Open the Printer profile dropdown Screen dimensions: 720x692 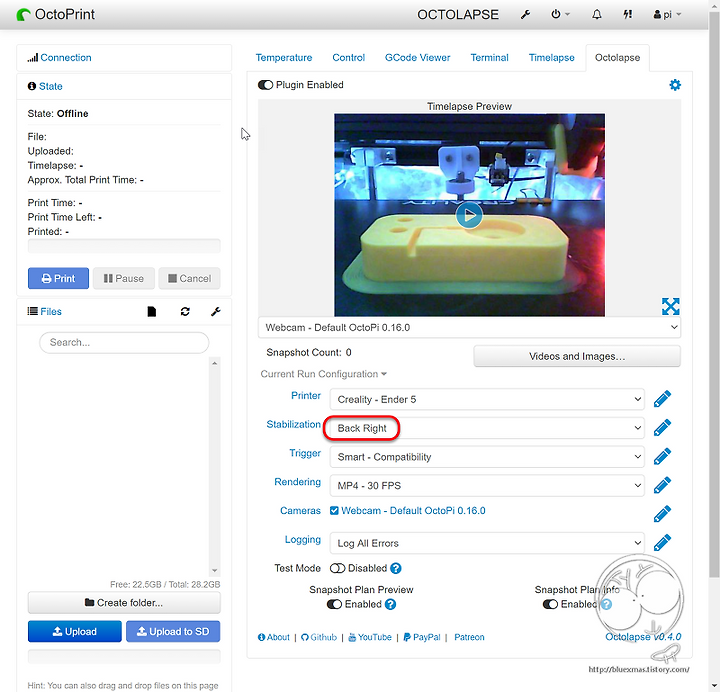point(487,399)
